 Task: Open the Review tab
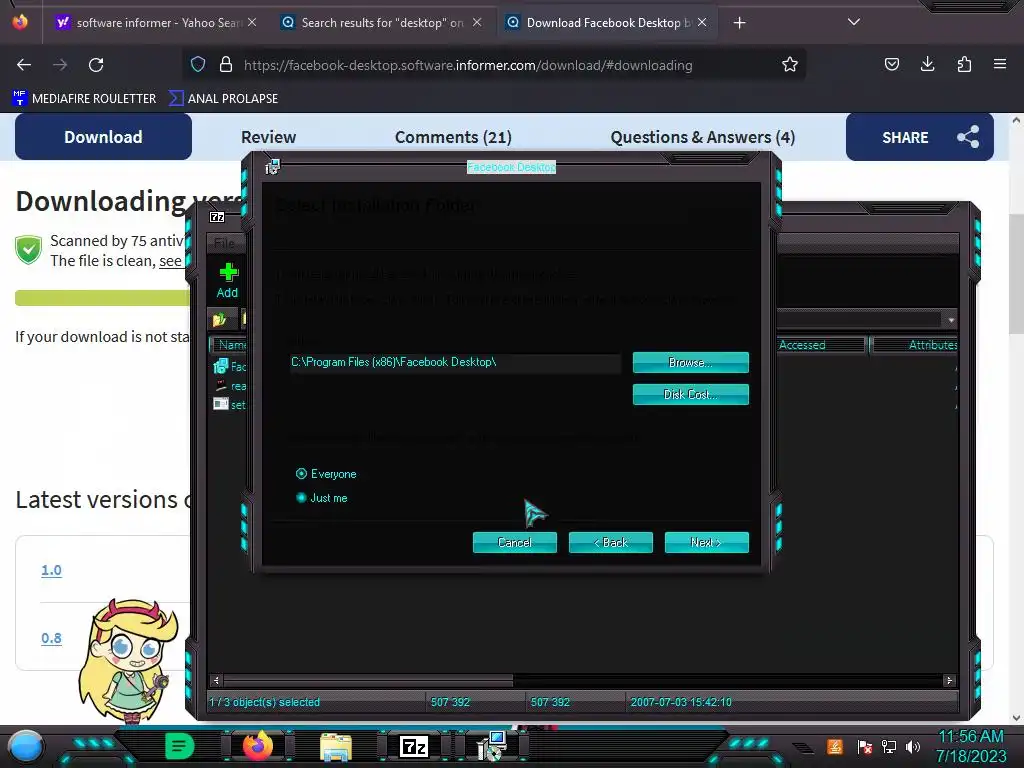(x=268, y=137)
